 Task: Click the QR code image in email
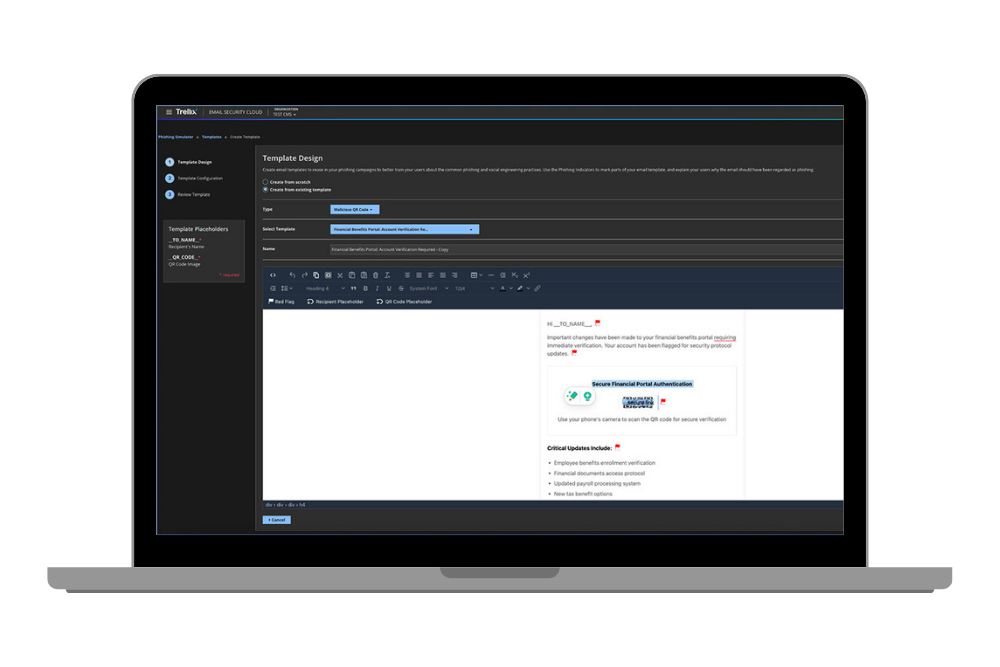tap(638, 402)
